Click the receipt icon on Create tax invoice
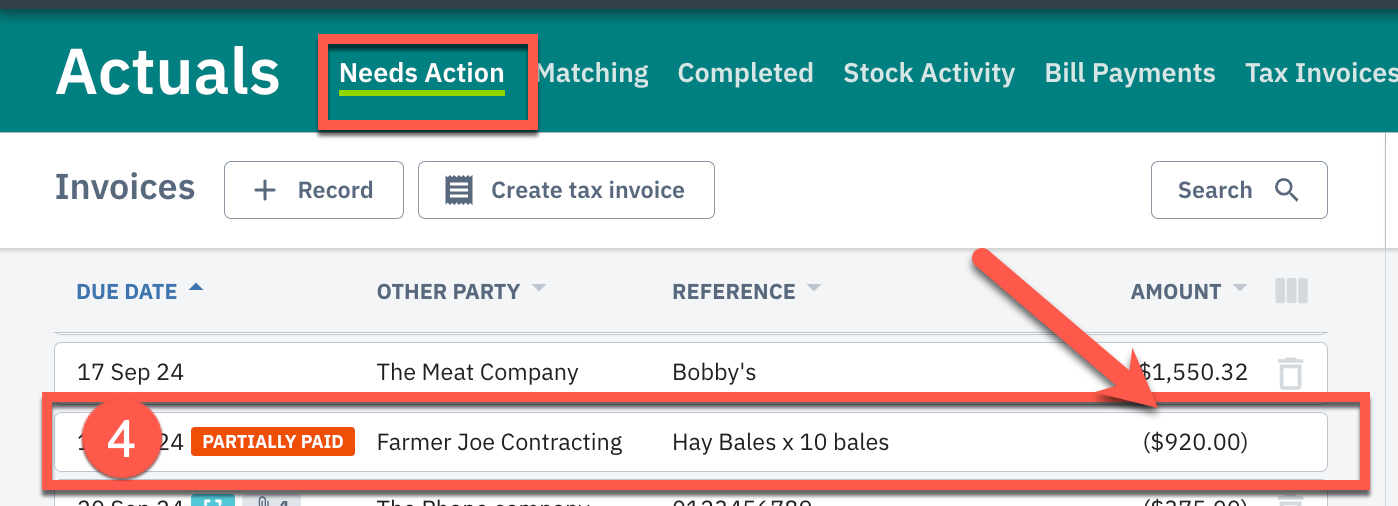The height and width of the screenshot is (506, 1398). tap(459, 190)
